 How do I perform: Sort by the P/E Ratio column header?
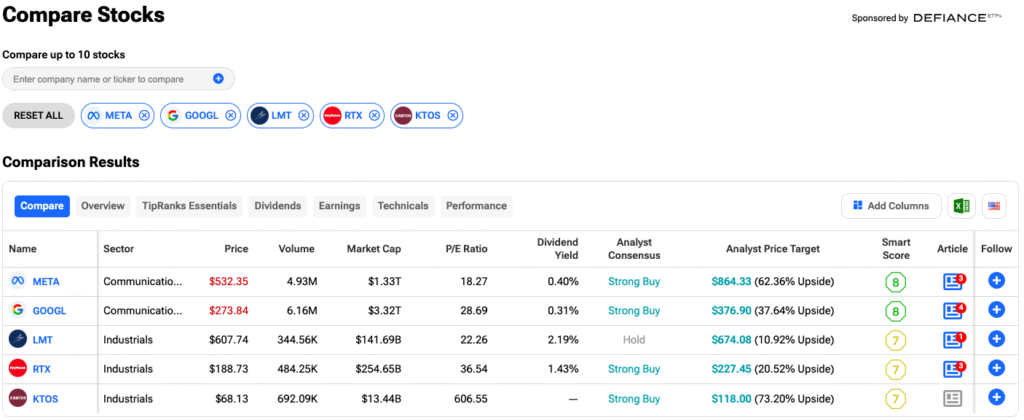[466, 249]
